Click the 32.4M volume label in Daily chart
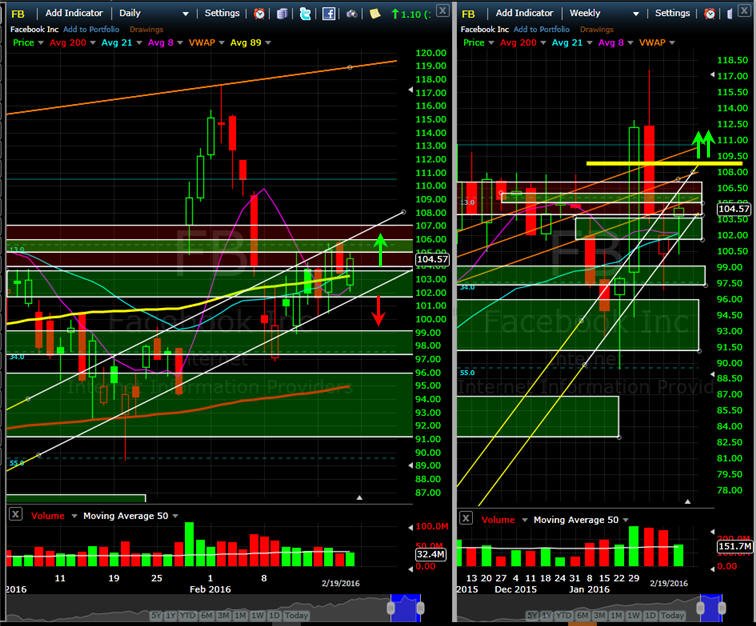 coord(430,554)
